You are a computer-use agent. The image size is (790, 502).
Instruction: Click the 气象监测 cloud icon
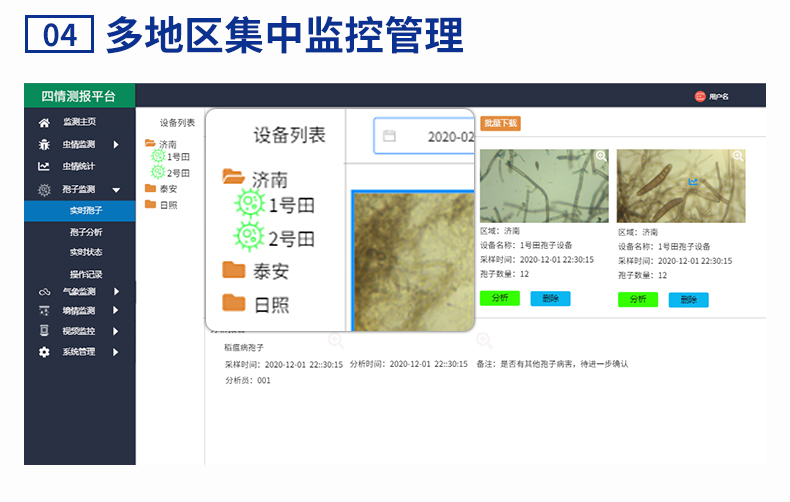click(x=44, y=292)
